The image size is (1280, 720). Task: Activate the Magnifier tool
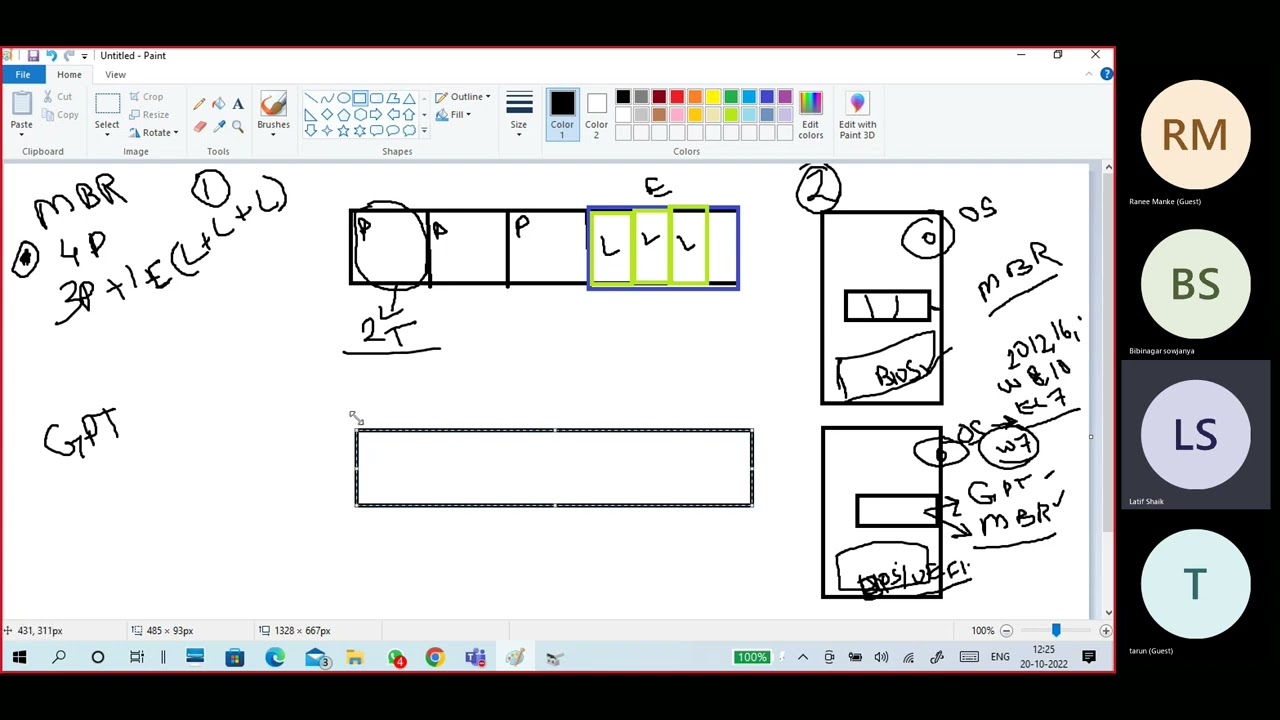pyautogui.click(x=238, y=126)
